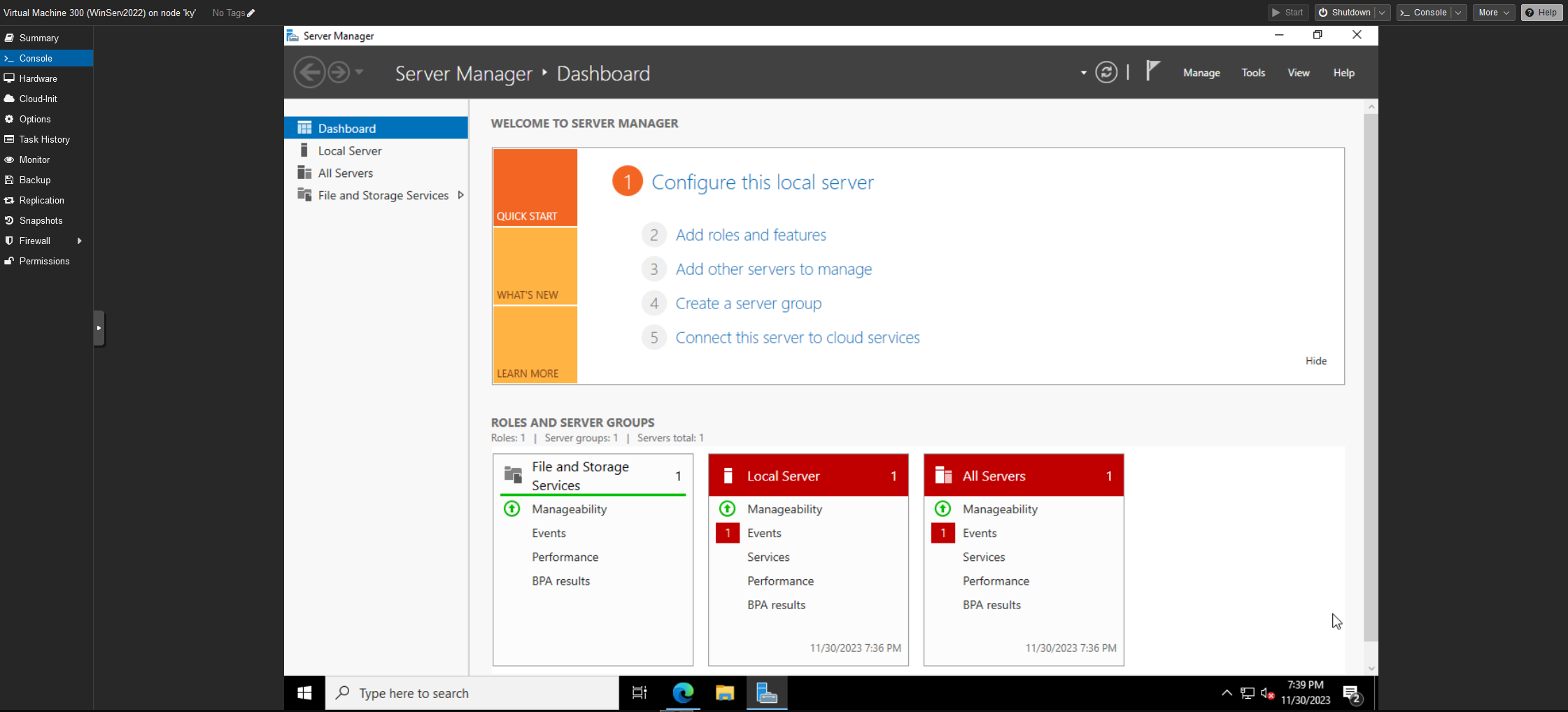Open Task View from the taskbar
The width and height of the screenshot is (1568, 712).
tap(640, 693)
